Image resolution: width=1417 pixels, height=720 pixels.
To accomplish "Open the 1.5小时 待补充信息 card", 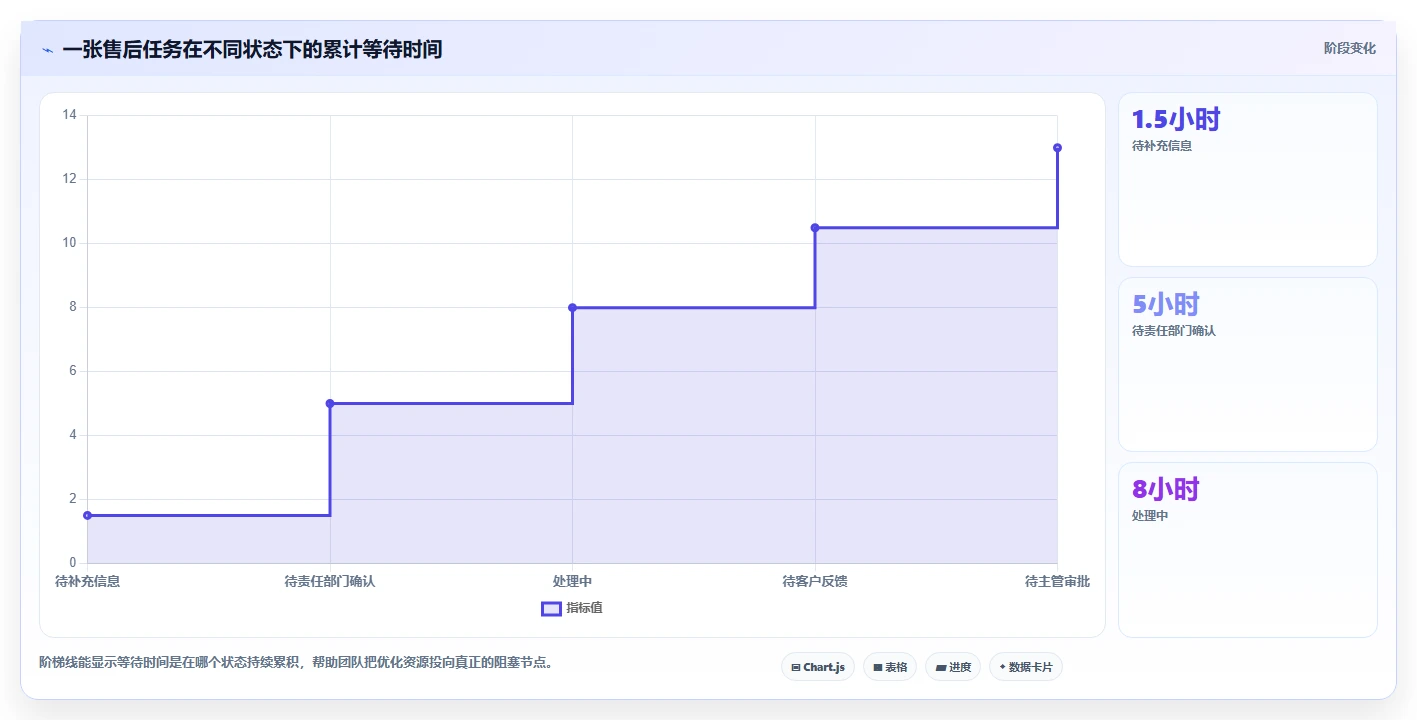I will click(1247, 180).
